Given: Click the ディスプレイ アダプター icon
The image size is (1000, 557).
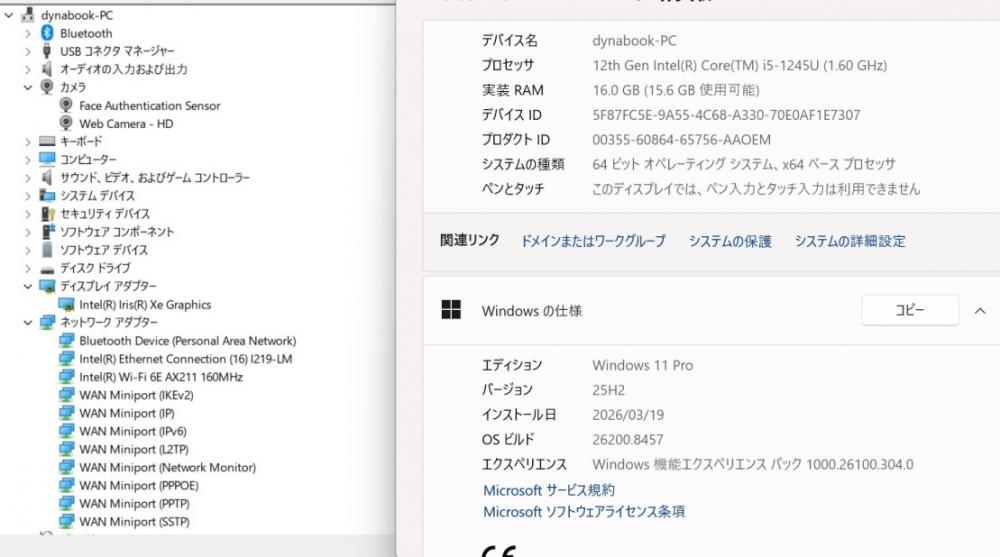Looking at the screenshot, I should coord(47,286).
